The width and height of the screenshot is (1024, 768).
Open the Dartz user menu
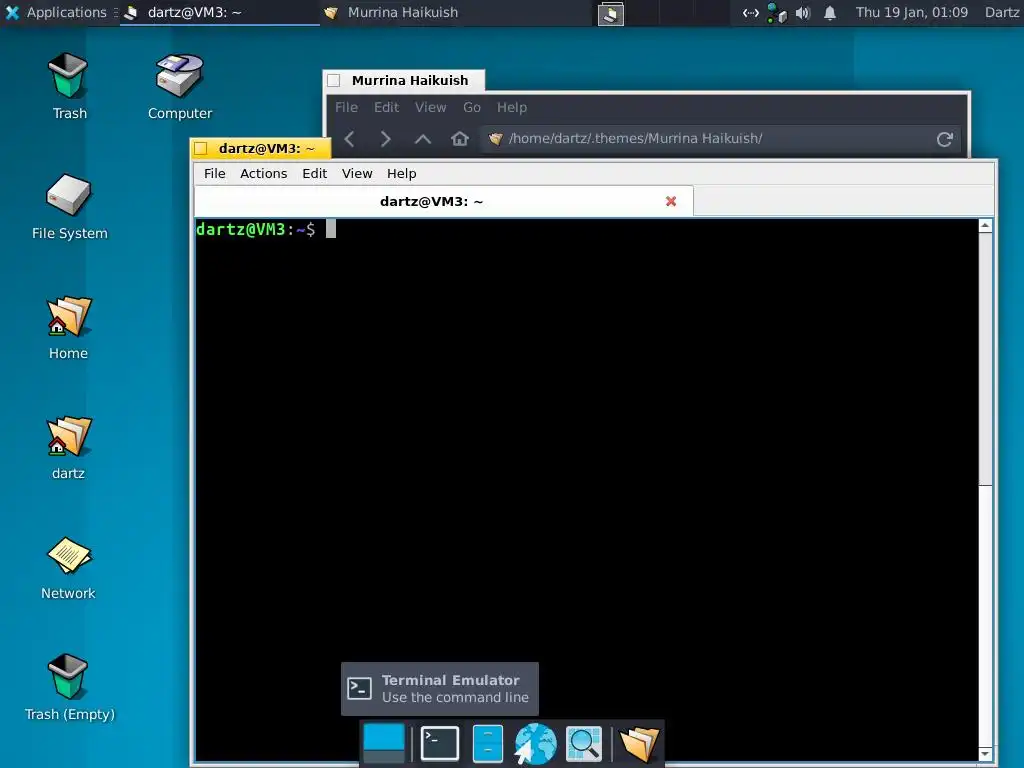(1002, 12)
